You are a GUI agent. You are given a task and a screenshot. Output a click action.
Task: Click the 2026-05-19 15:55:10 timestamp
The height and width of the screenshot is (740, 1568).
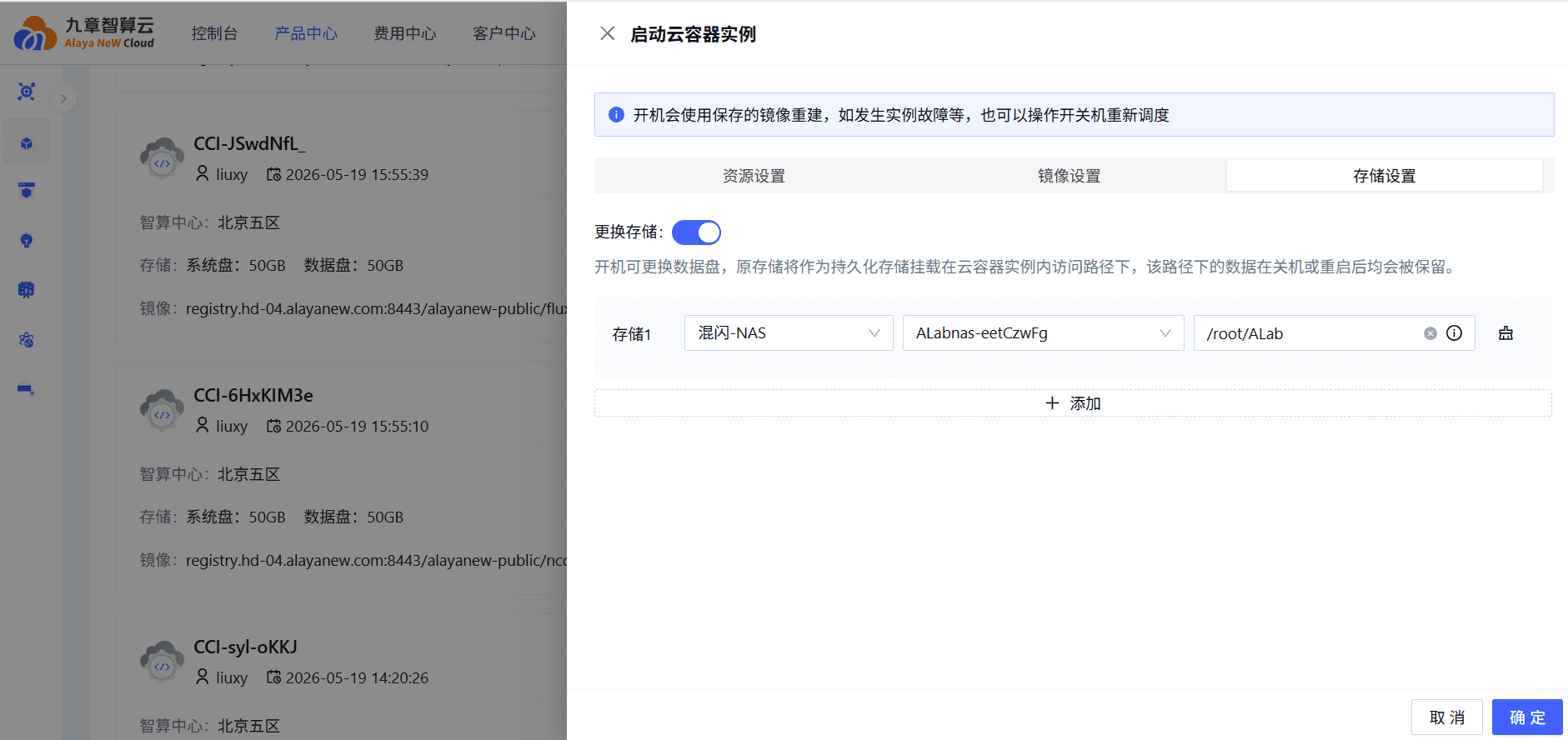(x=357, y=426)
